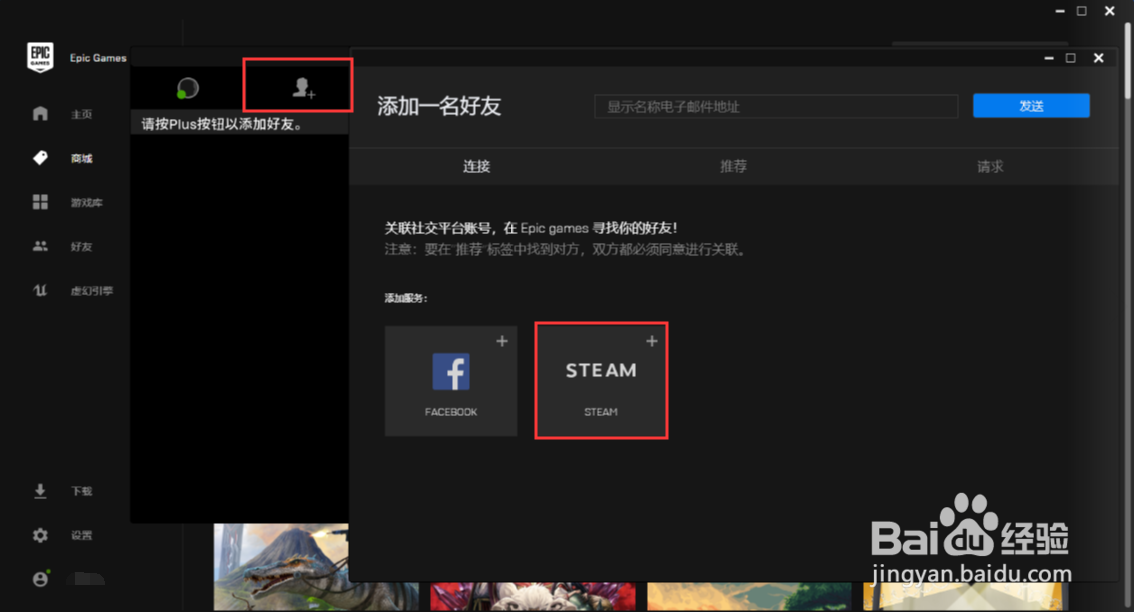Open the downloads arrow icon
The width and height of the screenshot is (1134, 613).
pos(40,491)
